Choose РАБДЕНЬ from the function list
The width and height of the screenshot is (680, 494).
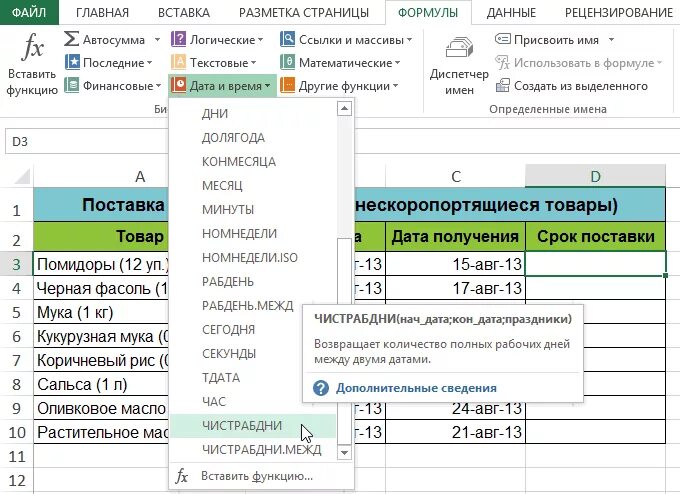pos(253,281)
